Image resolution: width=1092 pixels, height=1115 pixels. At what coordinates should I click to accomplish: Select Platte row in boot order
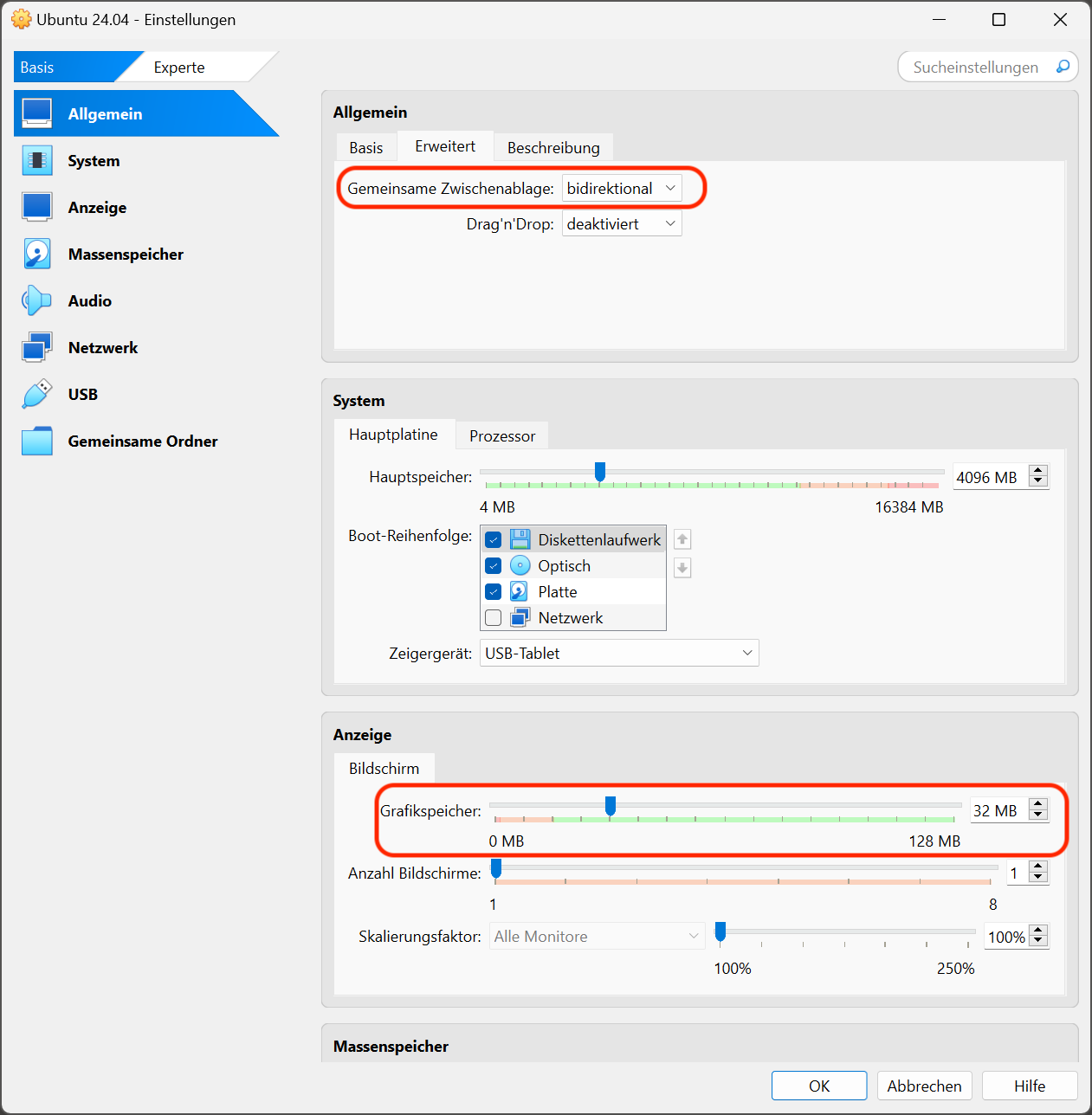573,591
